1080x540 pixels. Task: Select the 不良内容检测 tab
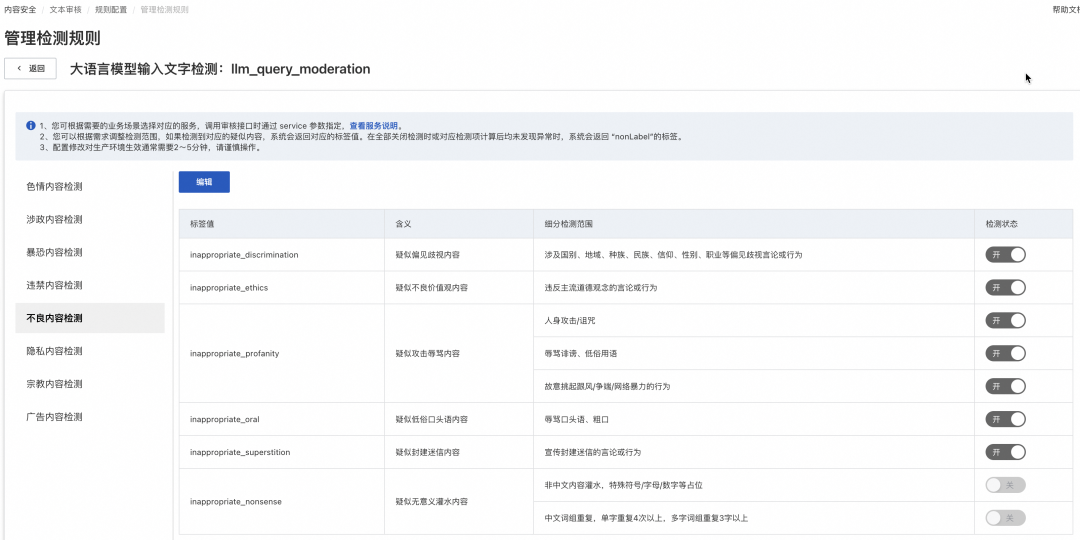(x=90, y=318)
